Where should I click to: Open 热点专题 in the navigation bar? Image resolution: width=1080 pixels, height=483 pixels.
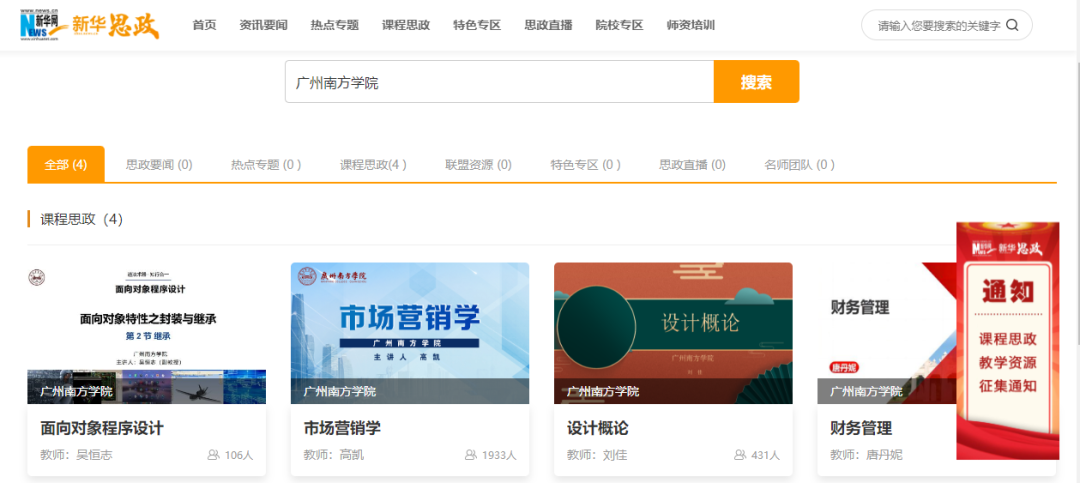click(334, 25)
